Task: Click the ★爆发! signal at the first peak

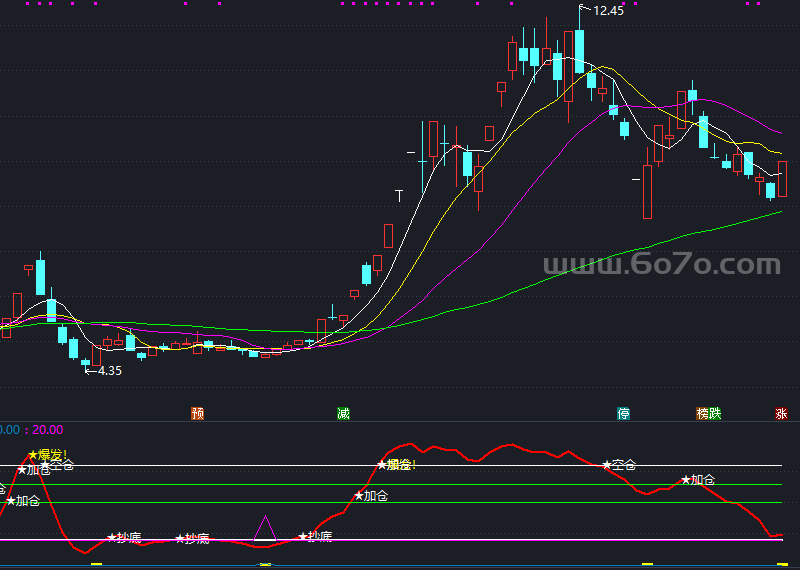Action: [x=47, y=454]
